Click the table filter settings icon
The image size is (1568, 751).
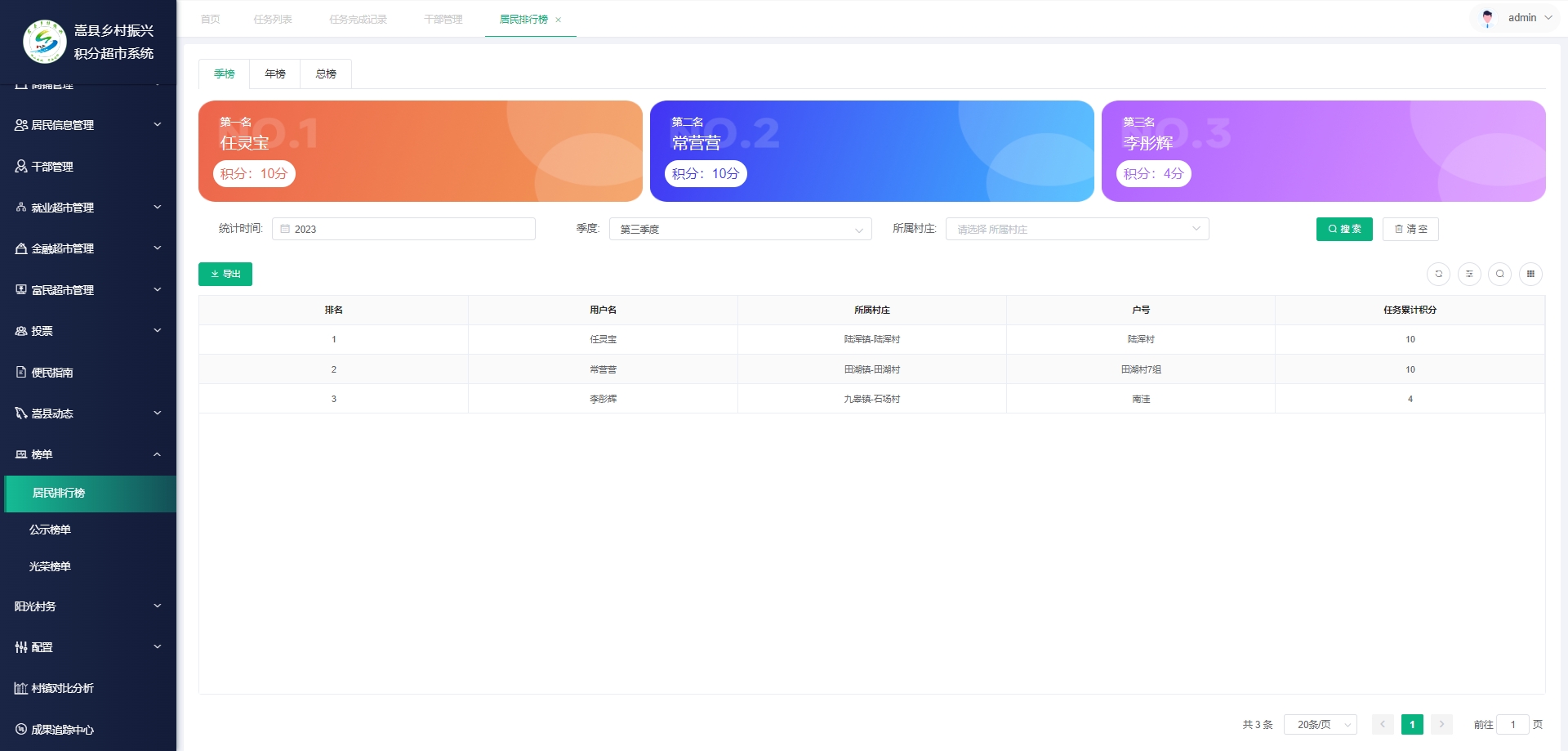pos(1469,274)
